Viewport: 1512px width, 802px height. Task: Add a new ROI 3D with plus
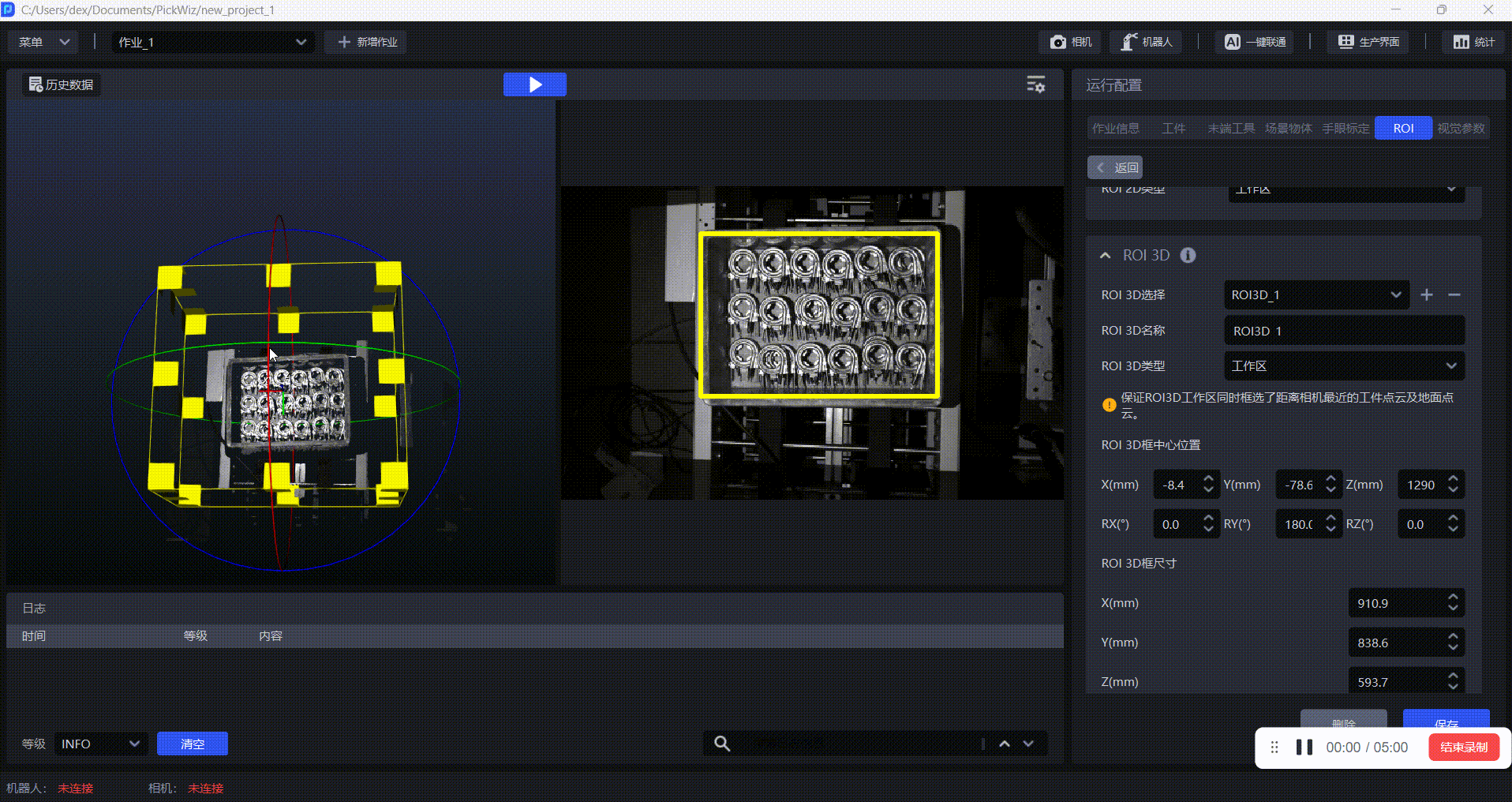point(1427,294)
